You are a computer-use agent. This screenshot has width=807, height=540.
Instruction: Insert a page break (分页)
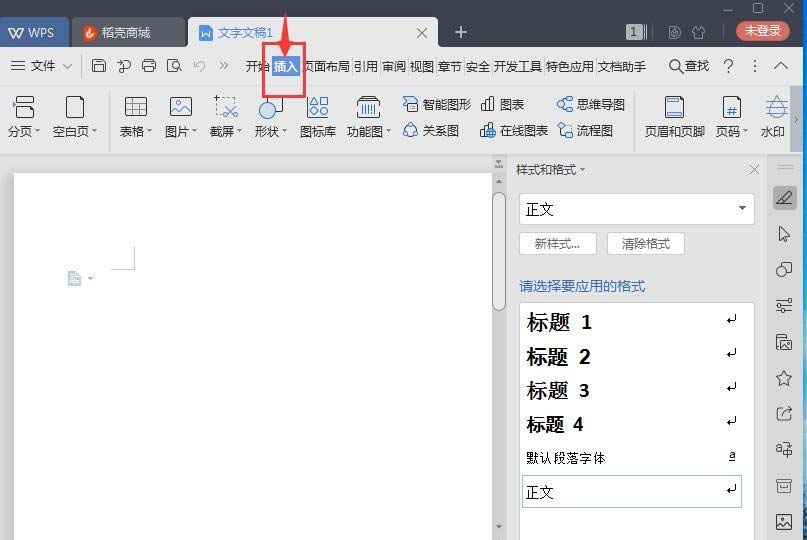(x=24, y=117)
